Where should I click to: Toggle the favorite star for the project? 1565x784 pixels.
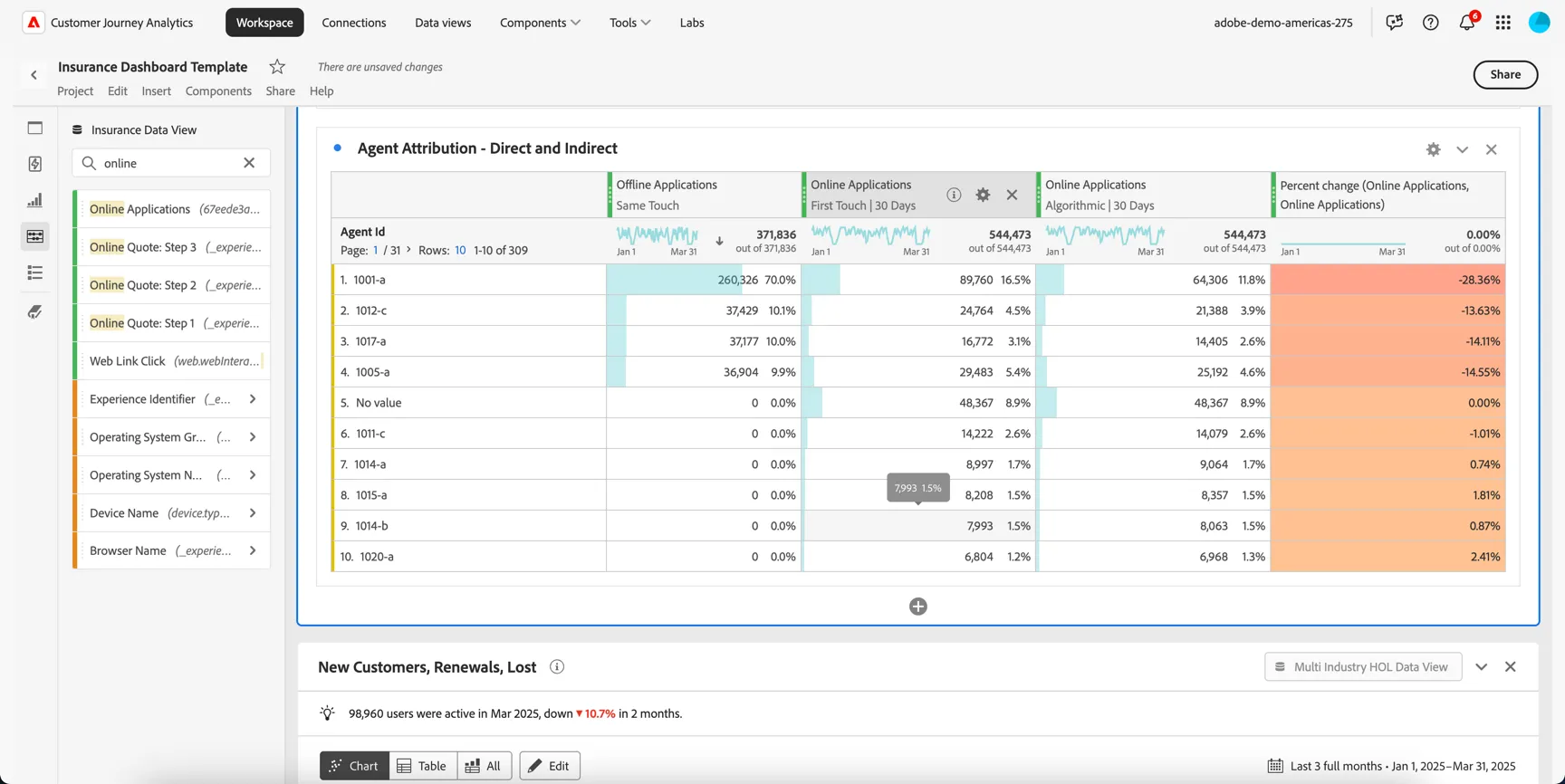[x=277, y=67]
